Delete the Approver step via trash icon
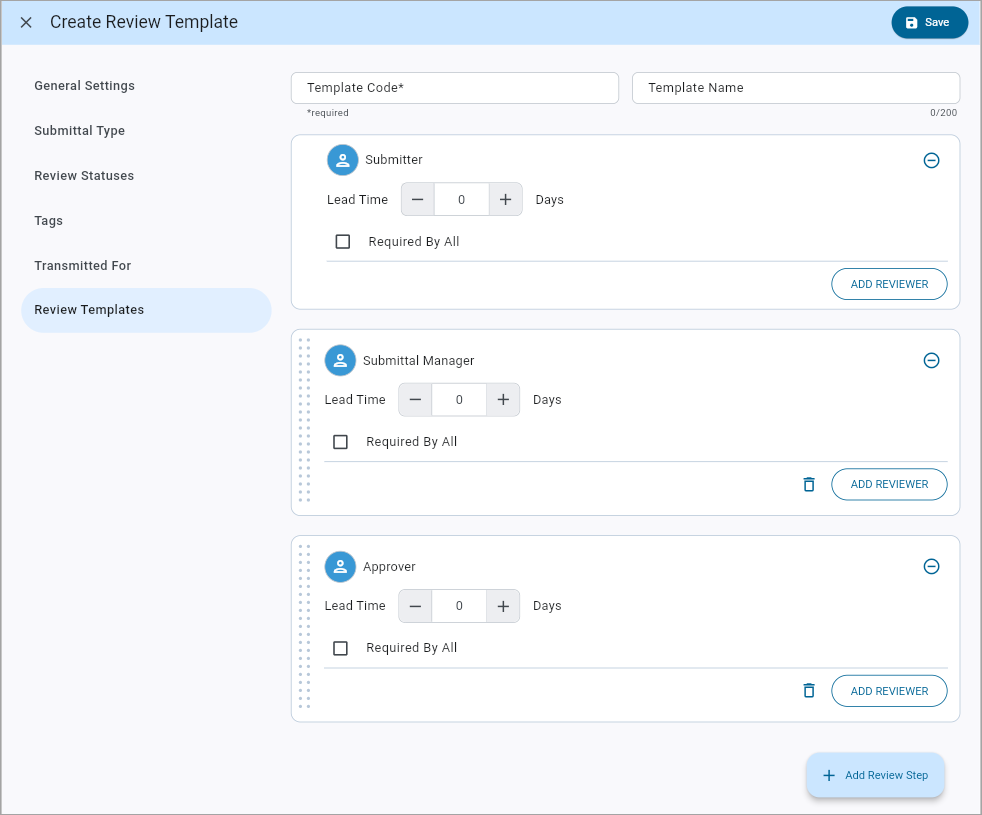 [x=808, y=690]
